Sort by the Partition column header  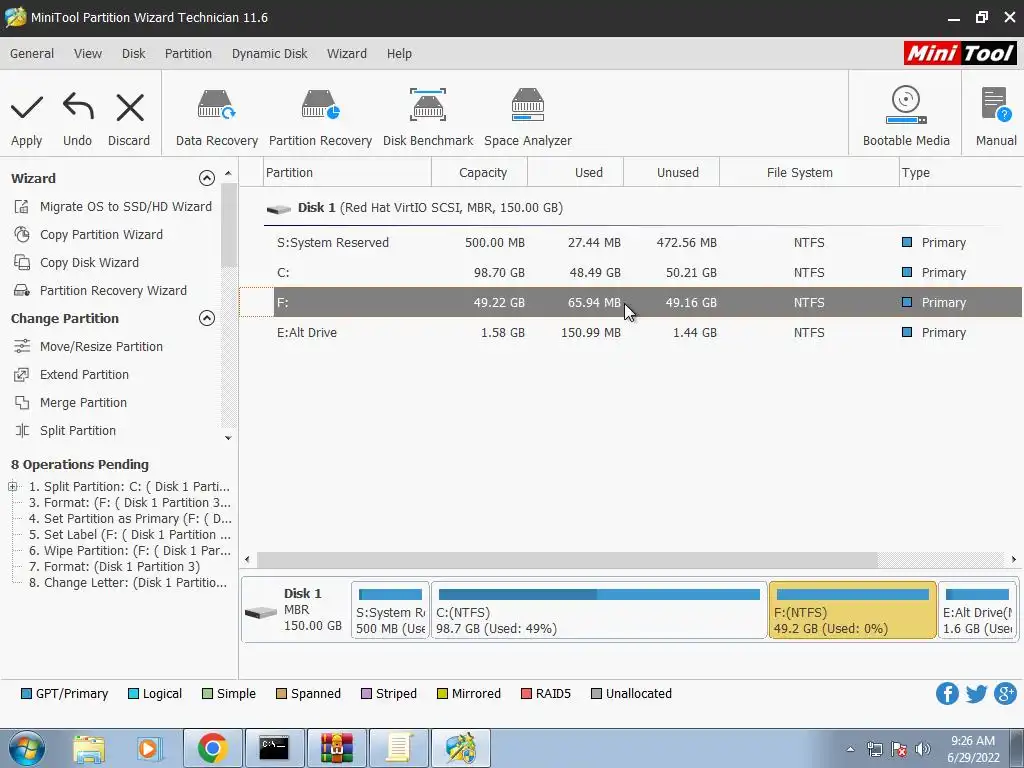tap(347, 172)
